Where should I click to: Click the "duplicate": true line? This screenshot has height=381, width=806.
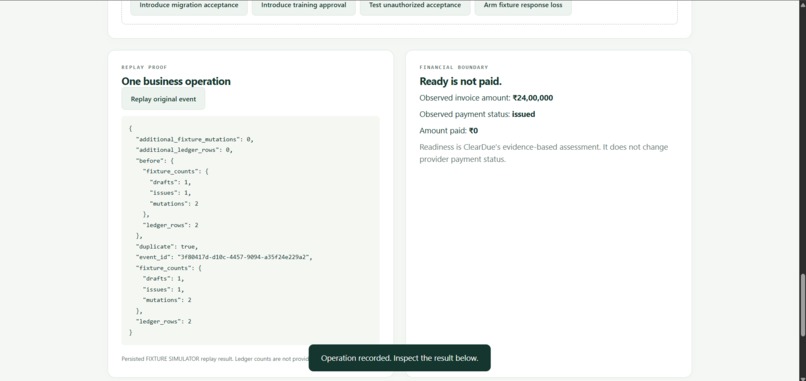[x=167, y=246]
